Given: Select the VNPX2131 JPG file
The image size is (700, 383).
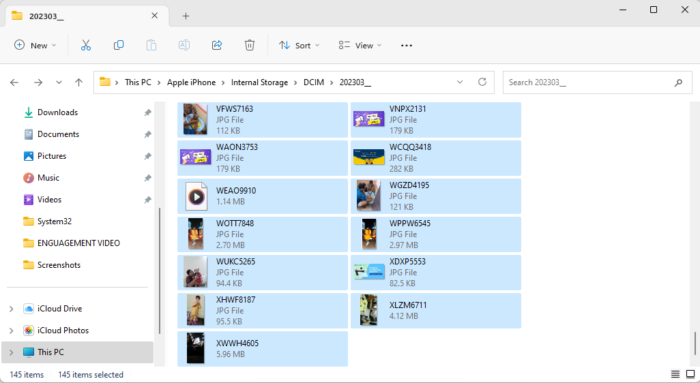Looking at the screenshot, I should tap(436, 120).
